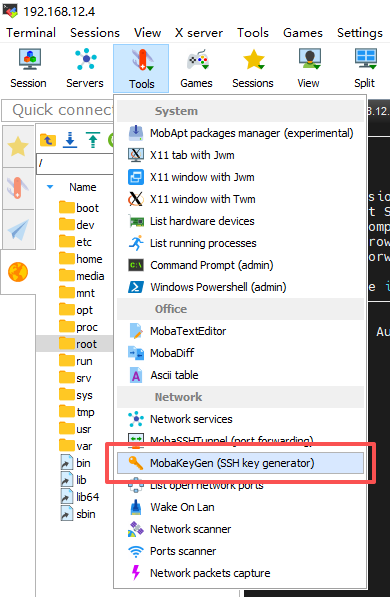Open the Sessions menu in the menu bar
390x597 pixels.
(95, 33)
